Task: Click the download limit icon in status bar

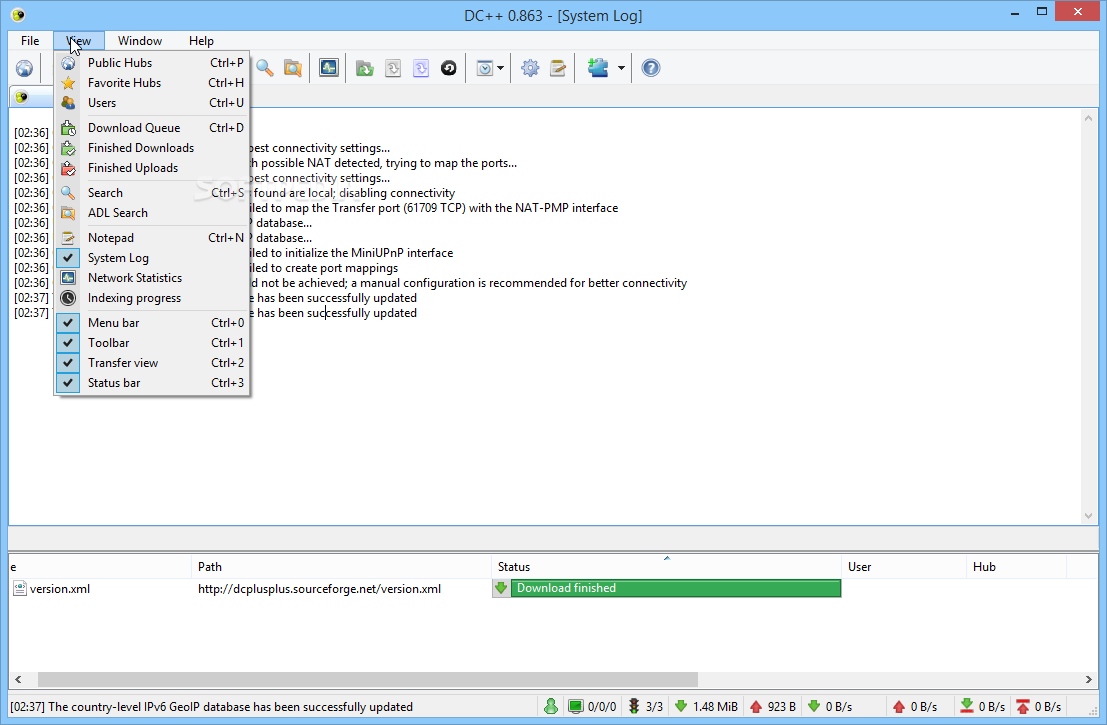Action: [x=967, y=706]
